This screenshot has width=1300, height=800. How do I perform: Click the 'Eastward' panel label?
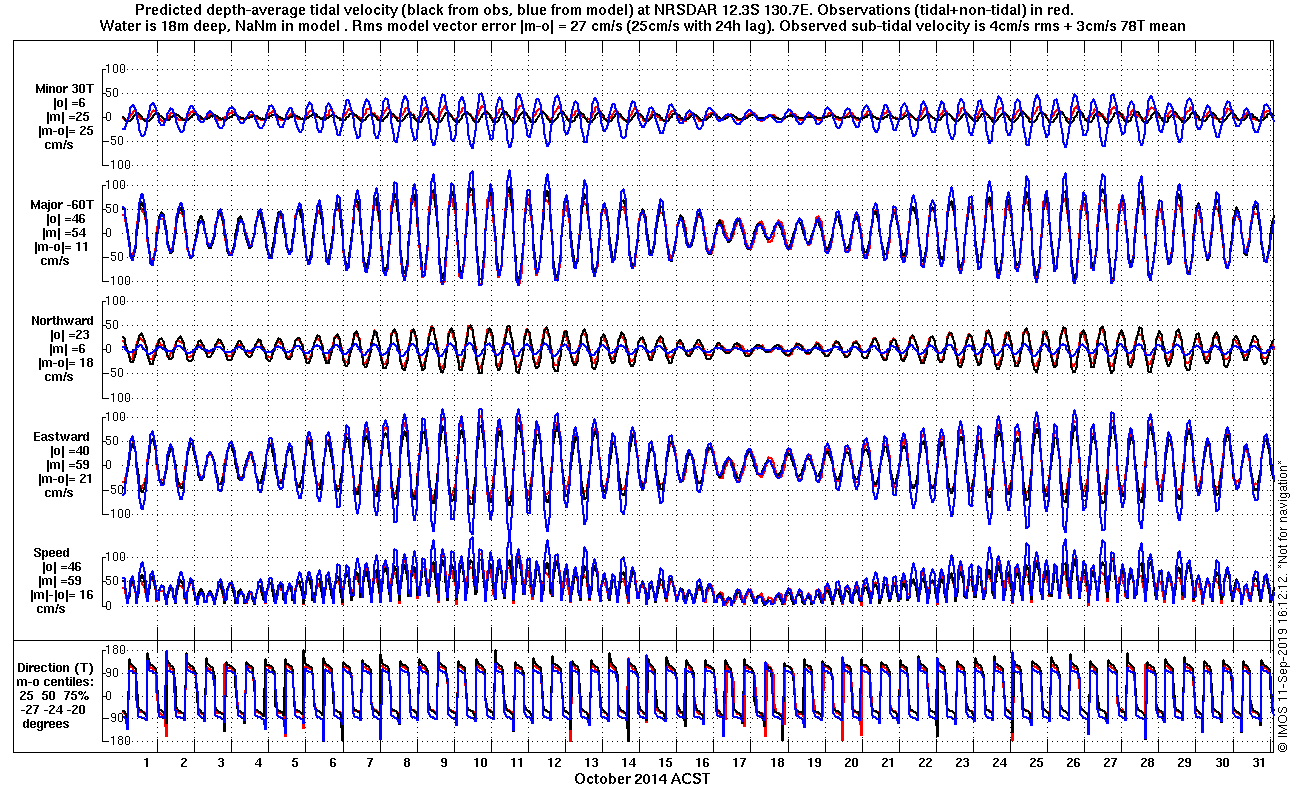tap(62, 437)
